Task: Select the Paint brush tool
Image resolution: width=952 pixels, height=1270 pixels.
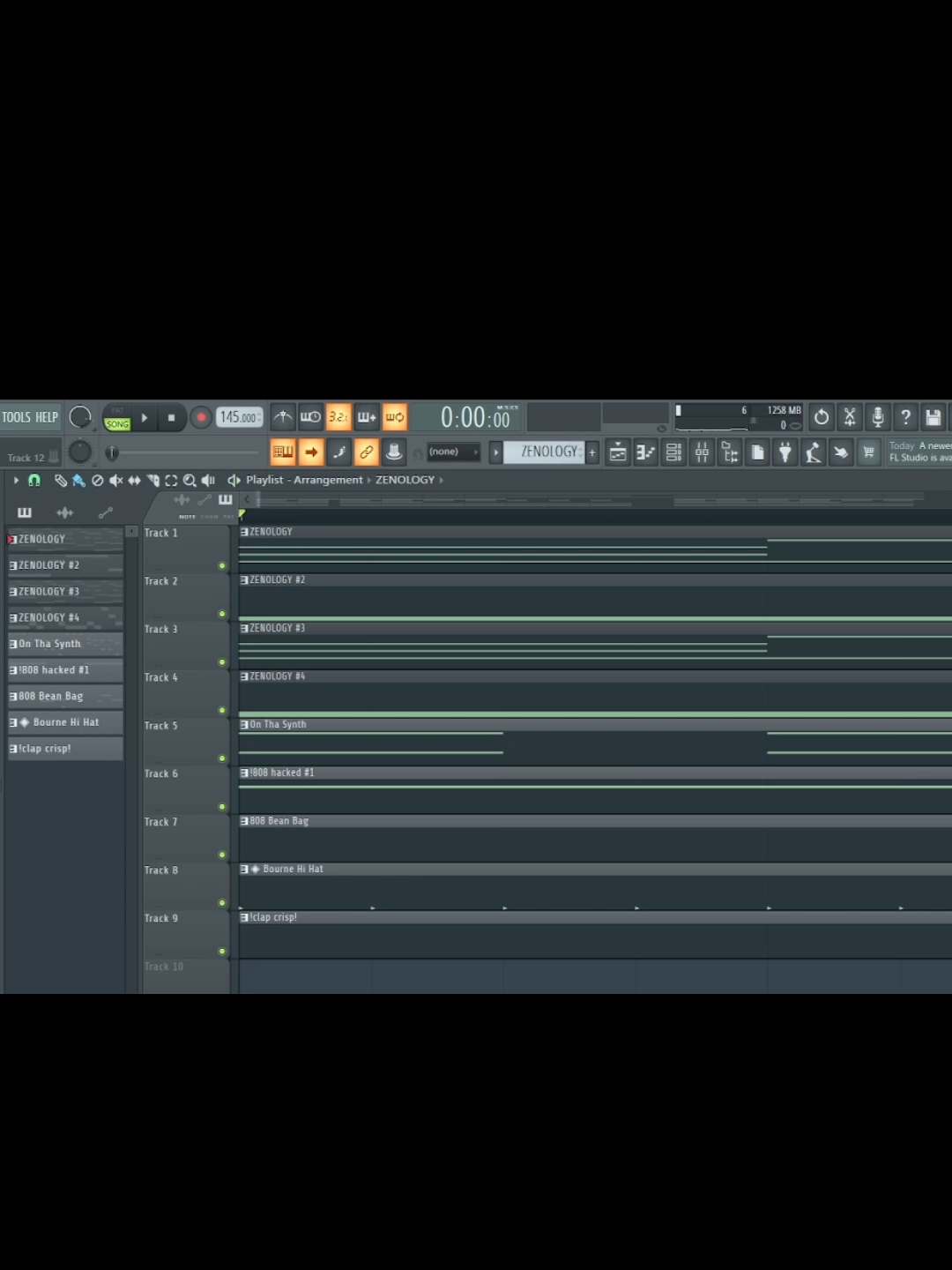Action: [78, 481]
